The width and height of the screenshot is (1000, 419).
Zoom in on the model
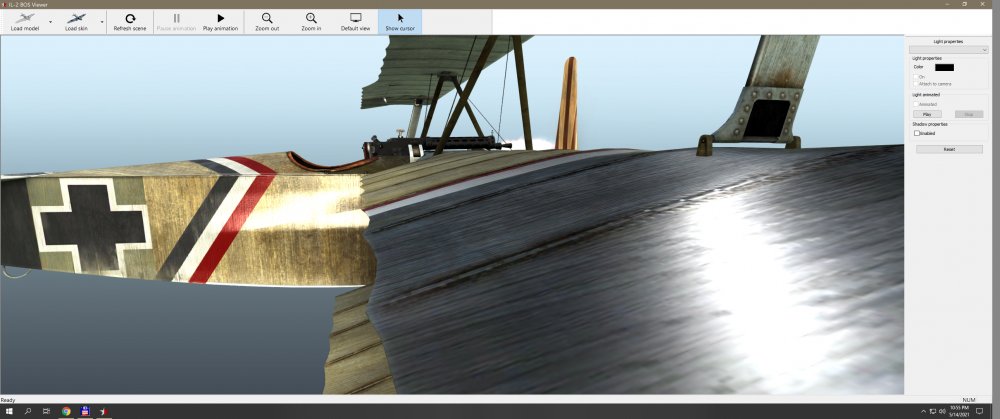coord(311,21)
